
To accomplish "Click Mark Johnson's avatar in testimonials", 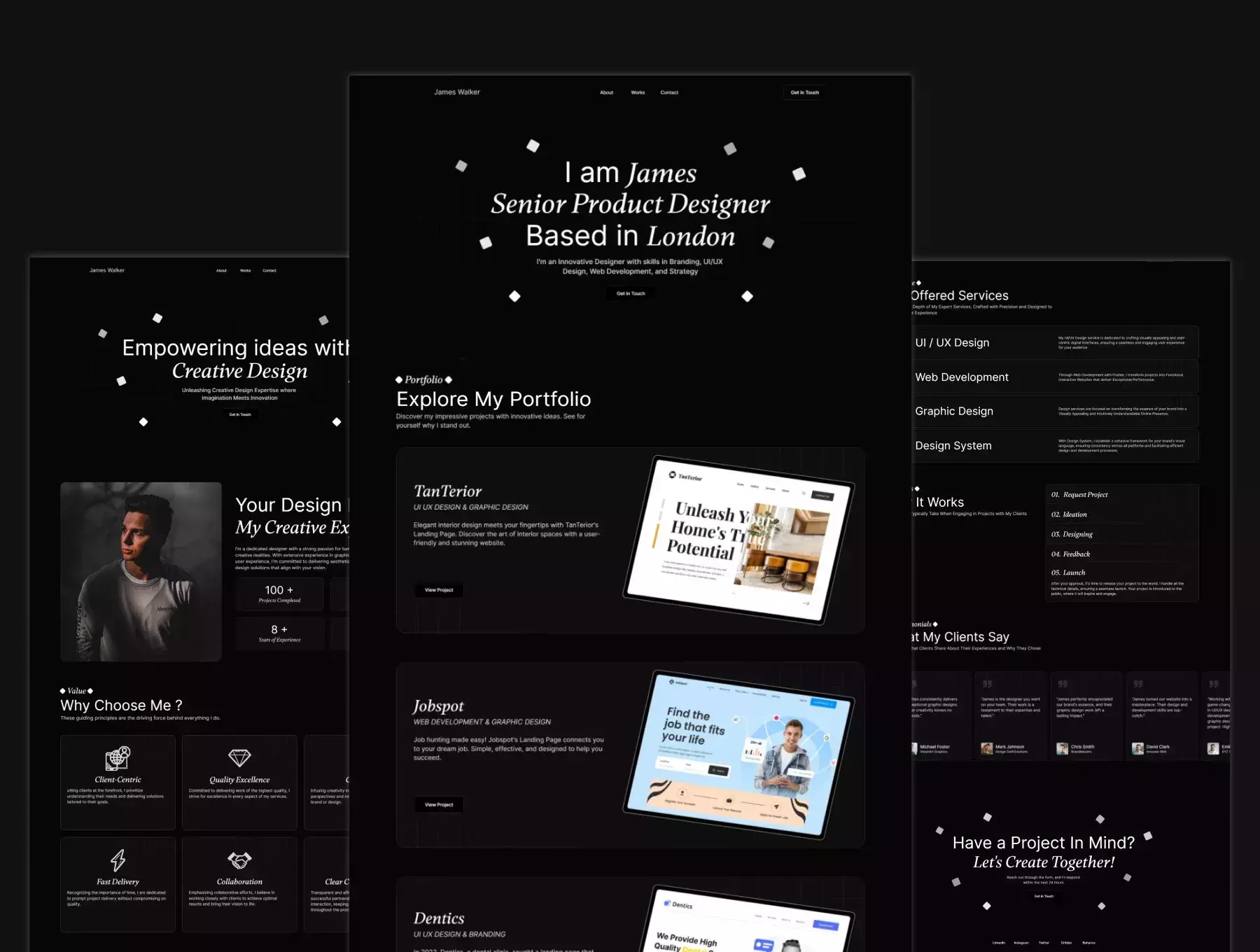I will (x=987, y=748).
